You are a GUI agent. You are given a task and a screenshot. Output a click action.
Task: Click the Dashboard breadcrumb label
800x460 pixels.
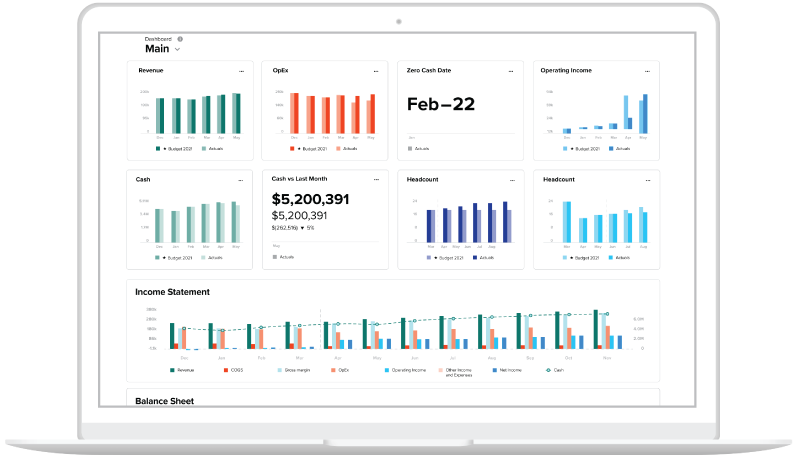coord(158,39)
